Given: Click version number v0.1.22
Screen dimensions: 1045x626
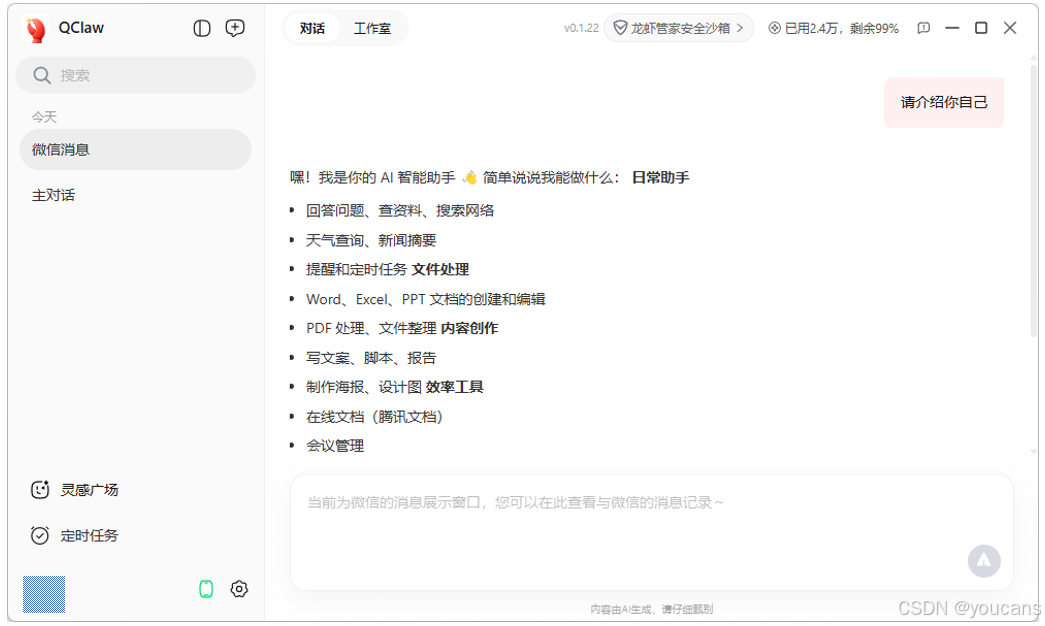Looking at the screenshot, I should pos(581,28).
